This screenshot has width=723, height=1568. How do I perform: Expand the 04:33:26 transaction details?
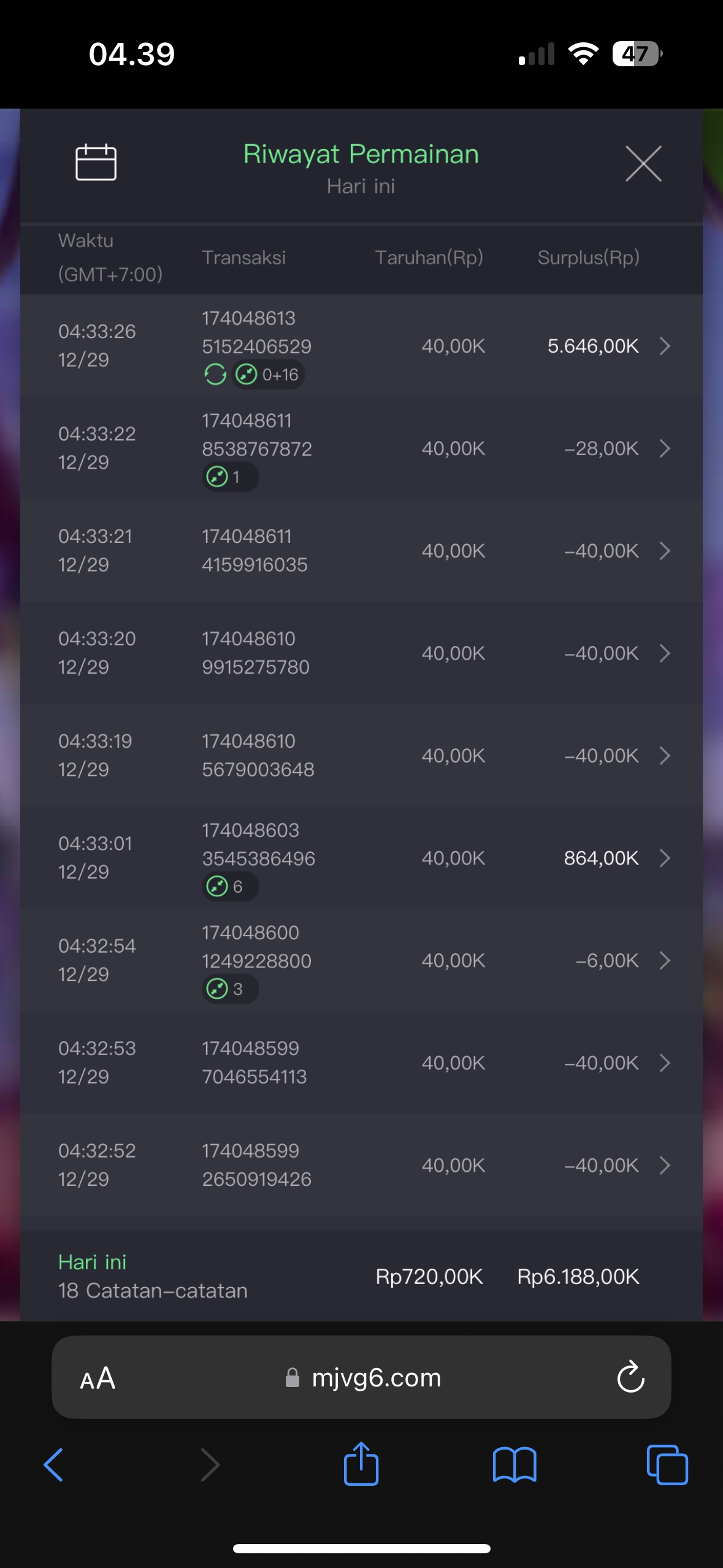(x=665, y=346)
